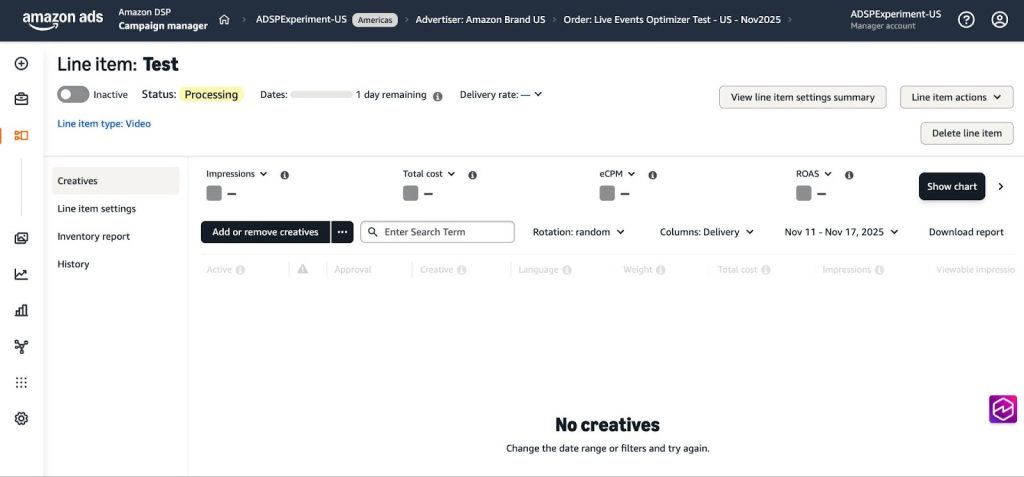Click the info icon next to Dates

click(438, 96)
